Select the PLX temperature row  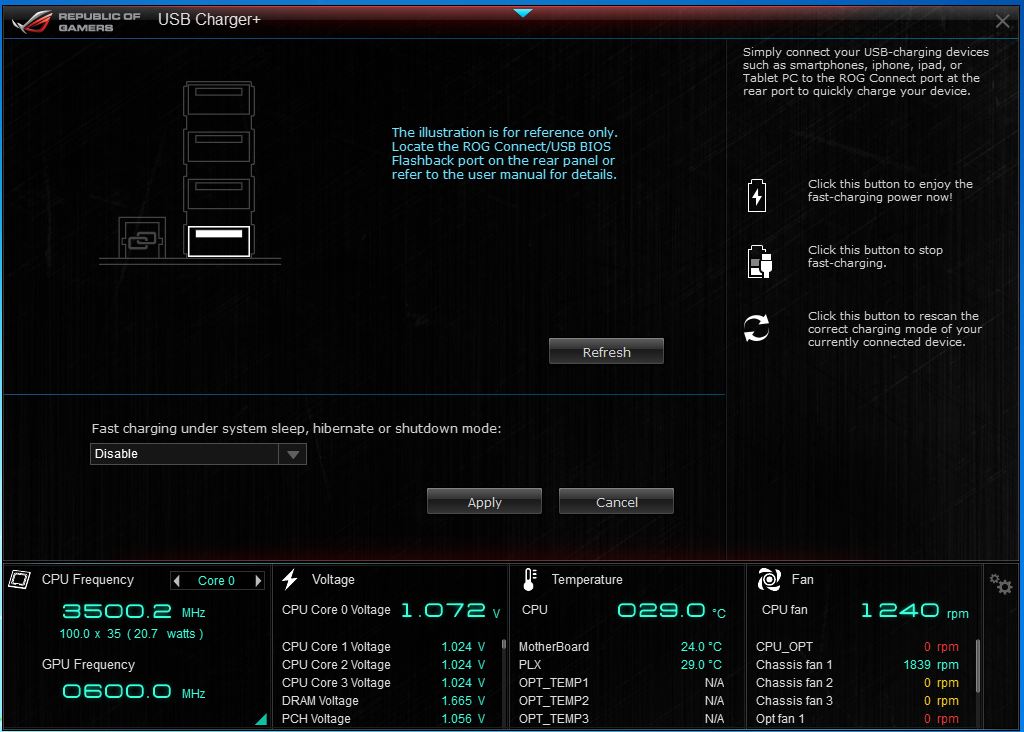[620, 665]
